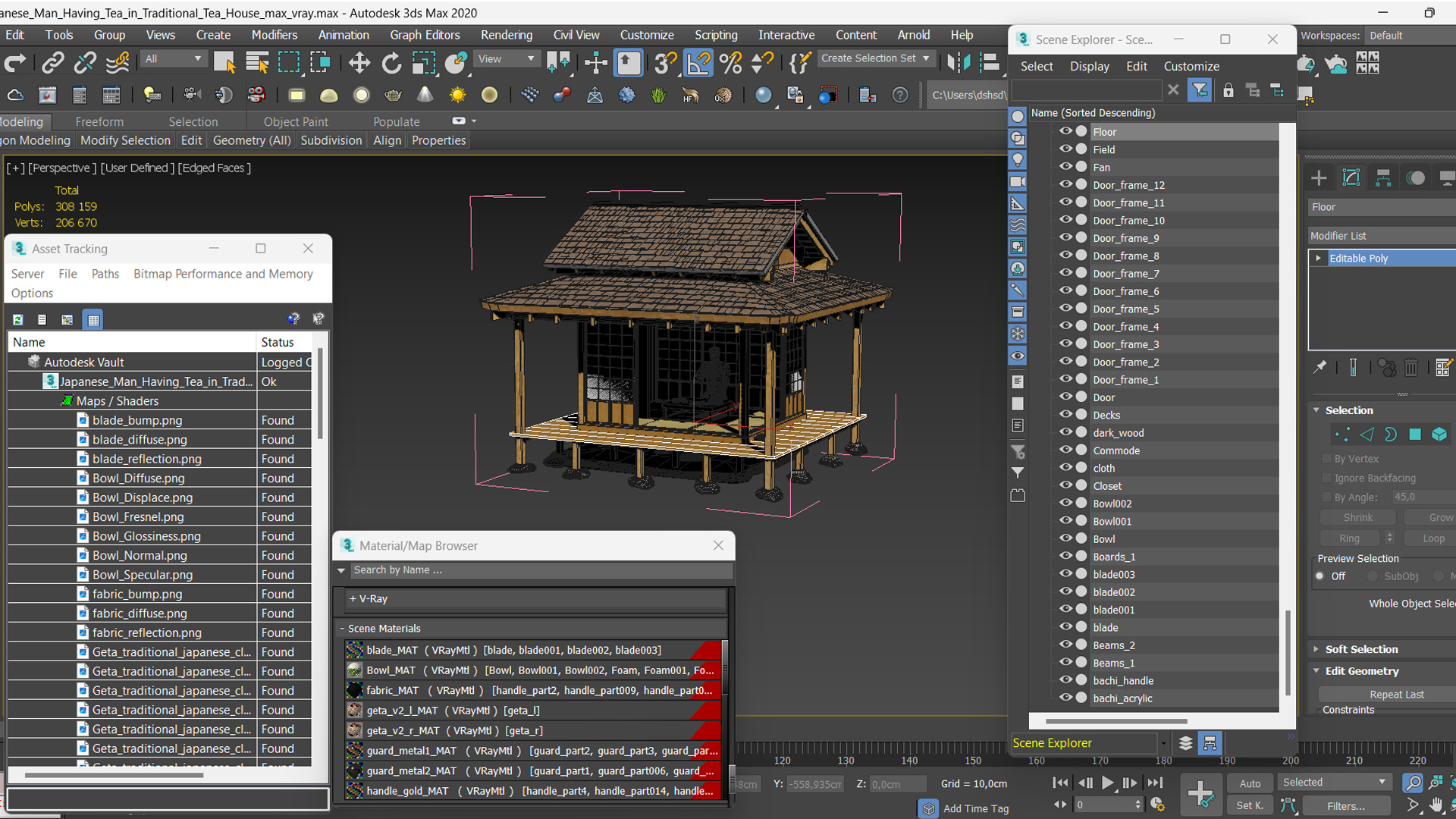Open the key Filters... button

[1346, 806]
